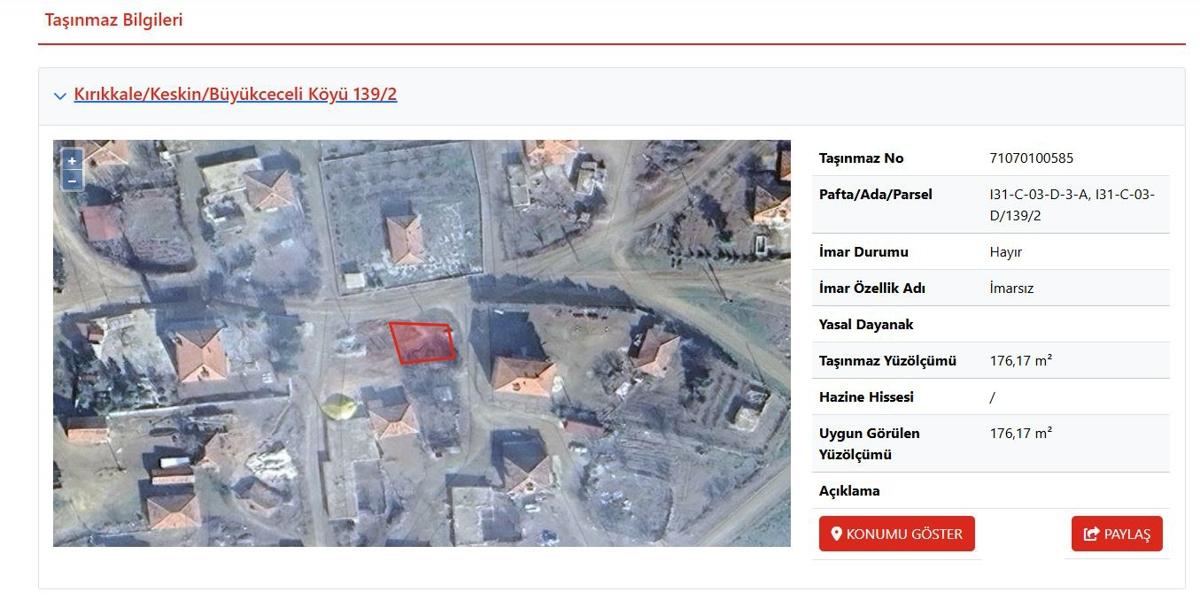Click the Taşınmaz Yüzölçümü row label
This screenshot has height=600, width=1200.
887,360
